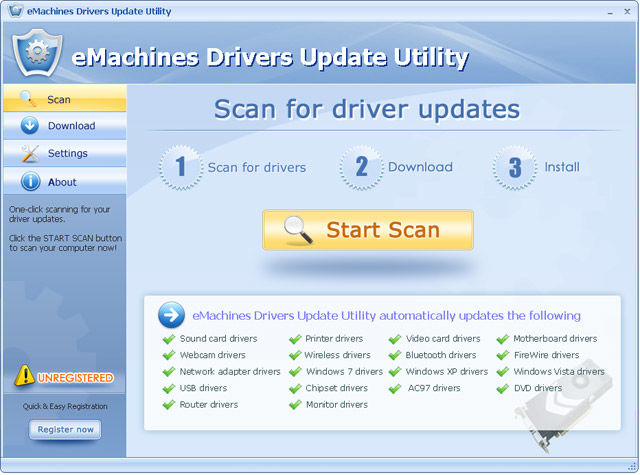Open the Download section label in the sidebar

(71, 126)
